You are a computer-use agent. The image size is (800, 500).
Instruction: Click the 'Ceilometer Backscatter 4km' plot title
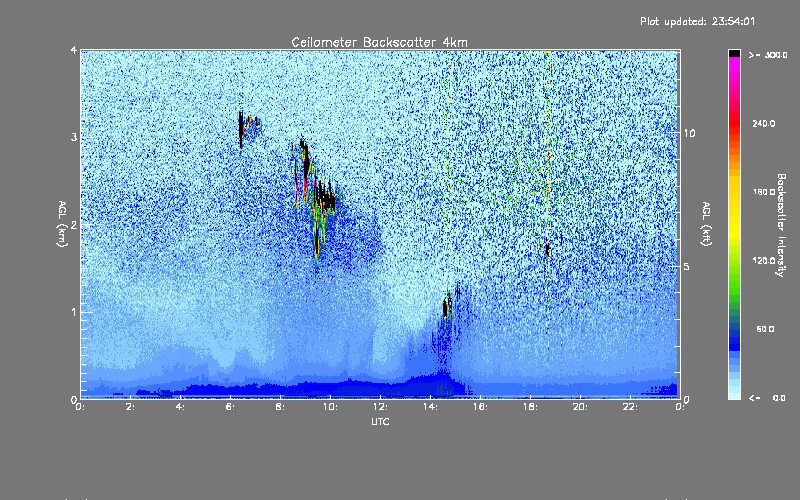(379, 42)
